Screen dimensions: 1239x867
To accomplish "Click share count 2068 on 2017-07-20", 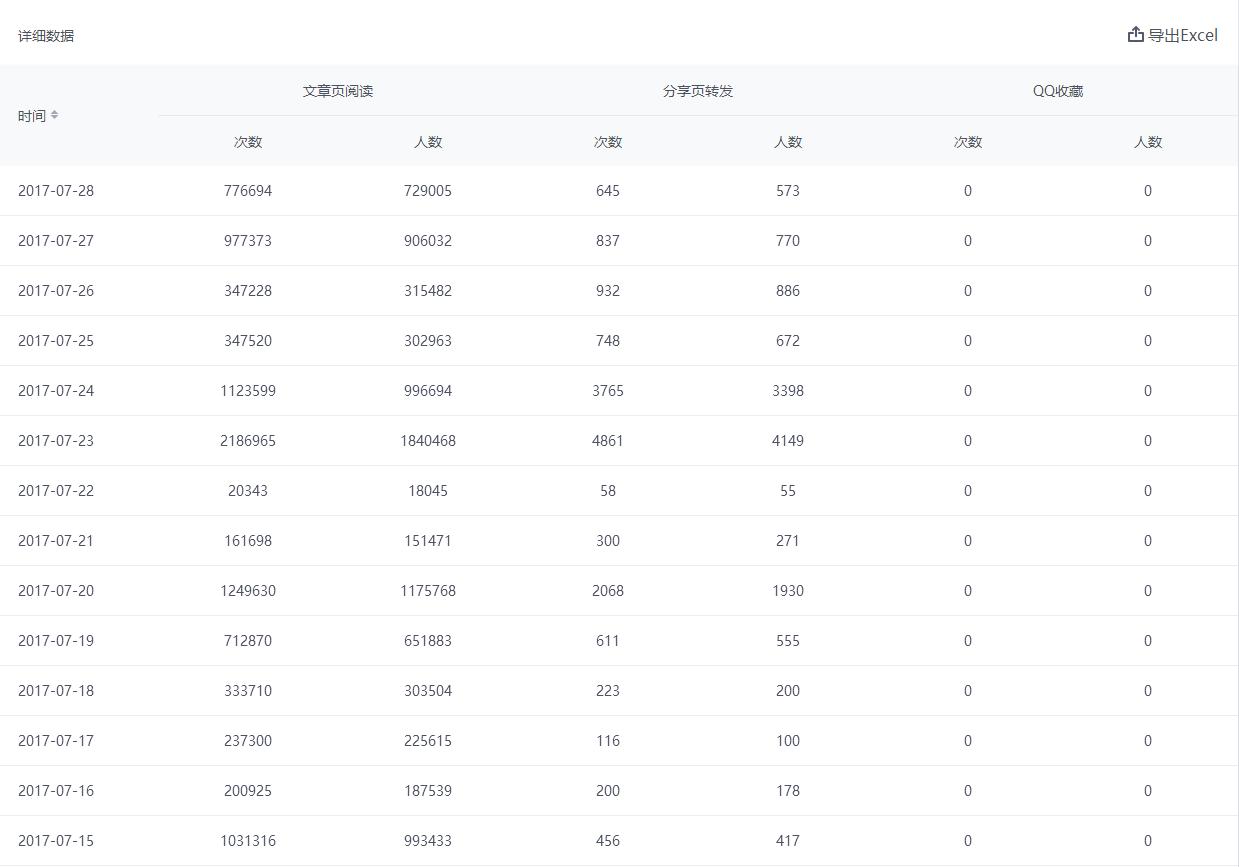I will 608,591.
